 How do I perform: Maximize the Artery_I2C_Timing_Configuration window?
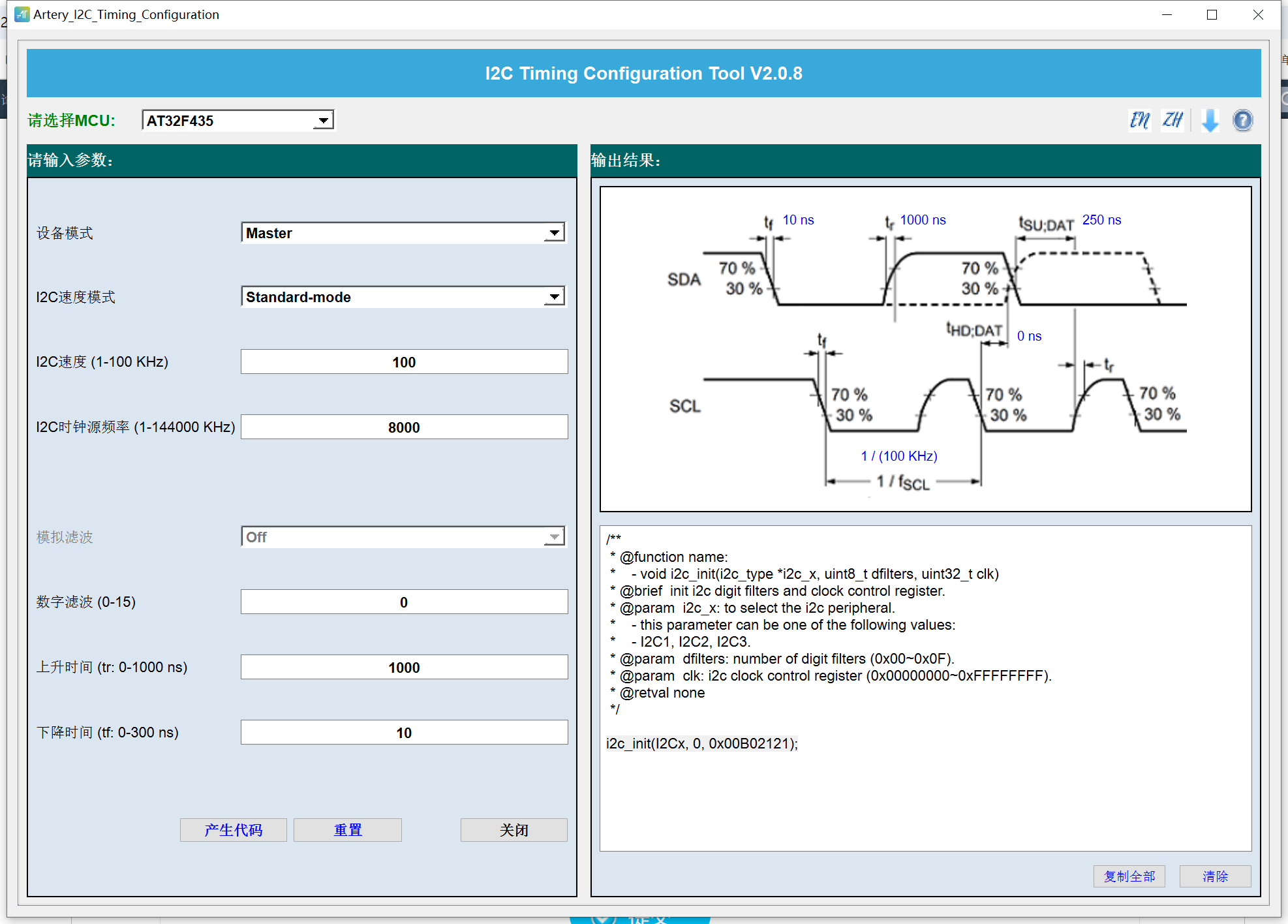(x=1212, y=14)
